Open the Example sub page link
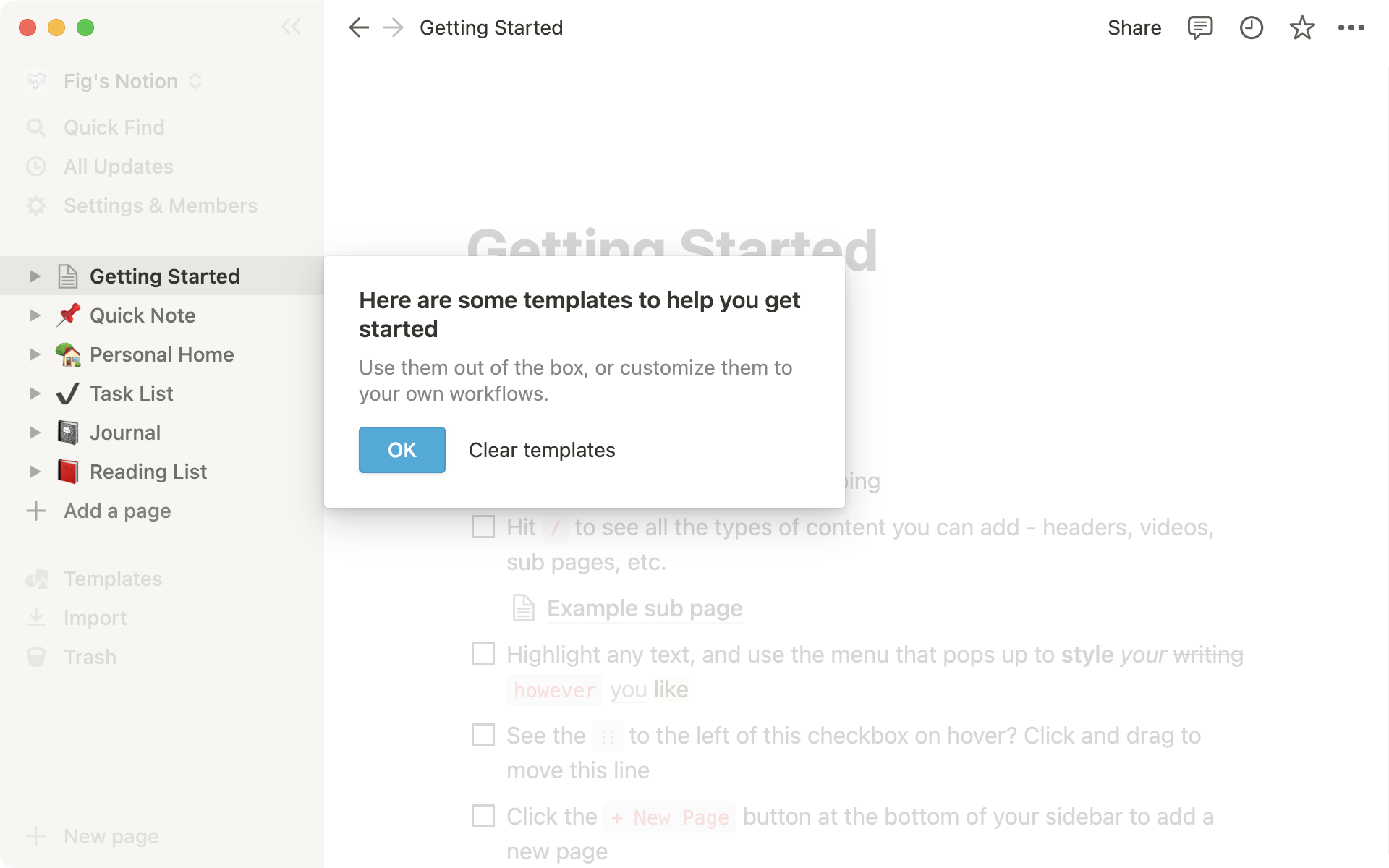The width and height of the screenshot is (1389, 868). tap(644, 608)
